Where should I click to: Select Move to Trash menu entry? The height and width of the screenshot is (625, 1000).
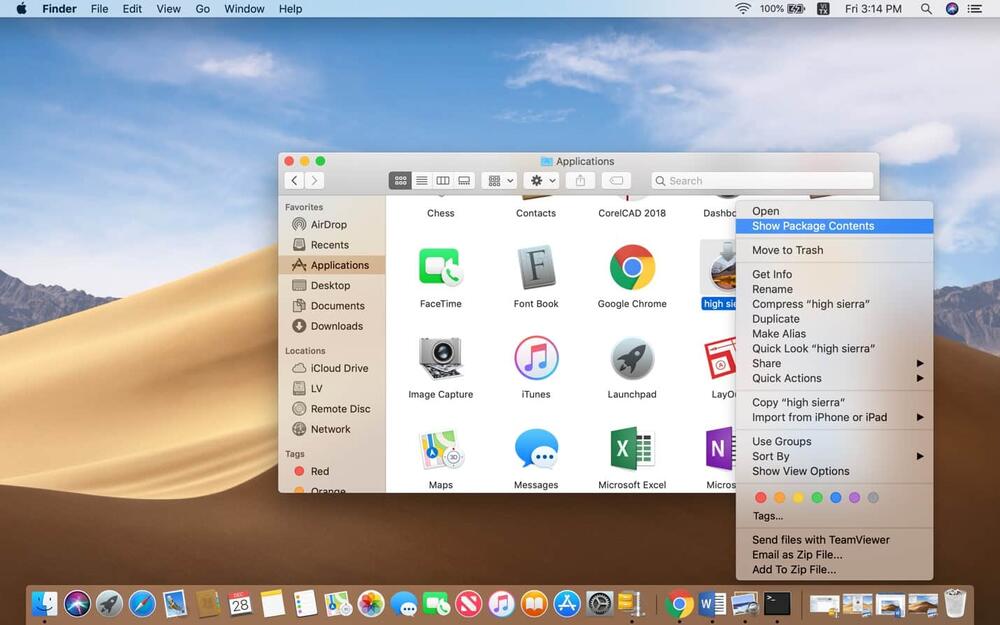point(788,250)
